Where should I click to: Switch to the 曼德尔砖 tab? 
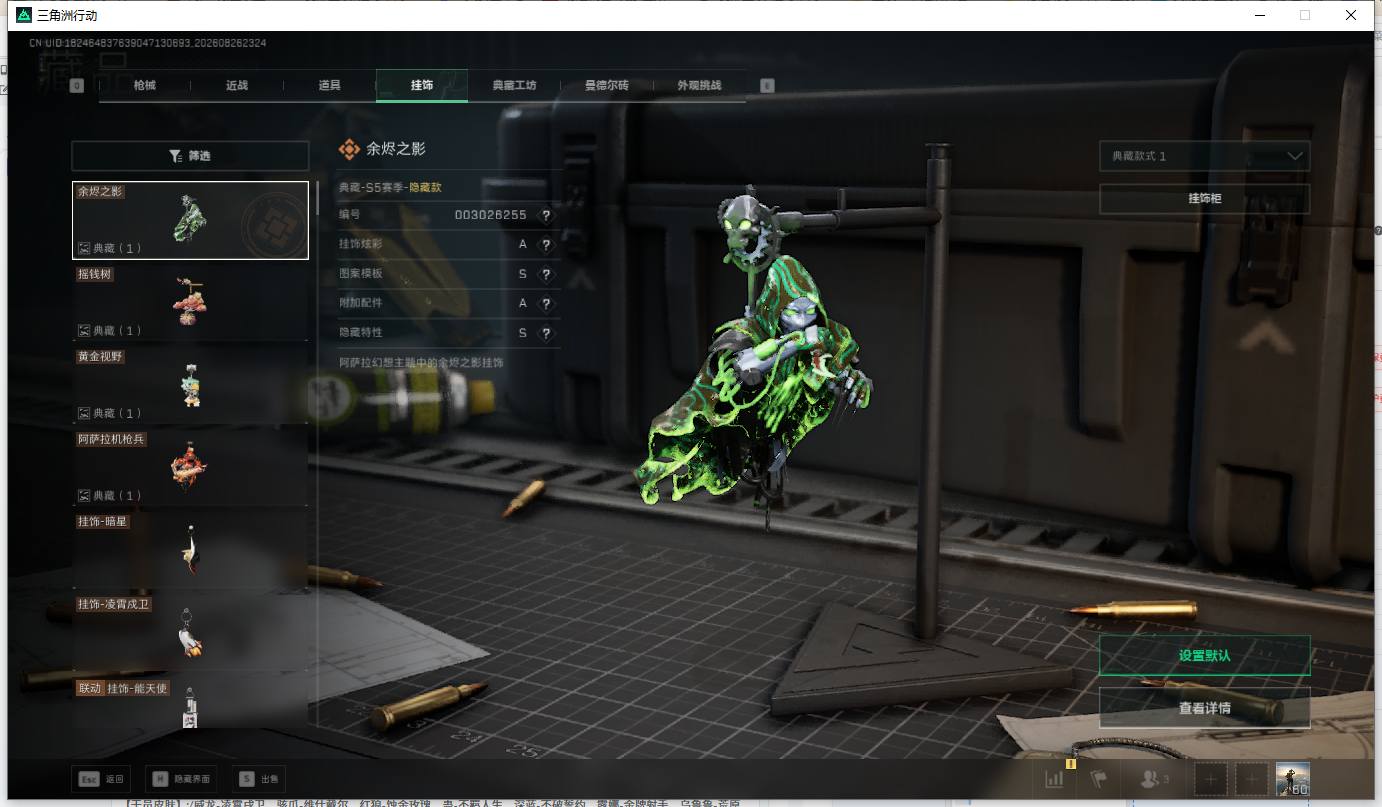click(x=606, y=85)
